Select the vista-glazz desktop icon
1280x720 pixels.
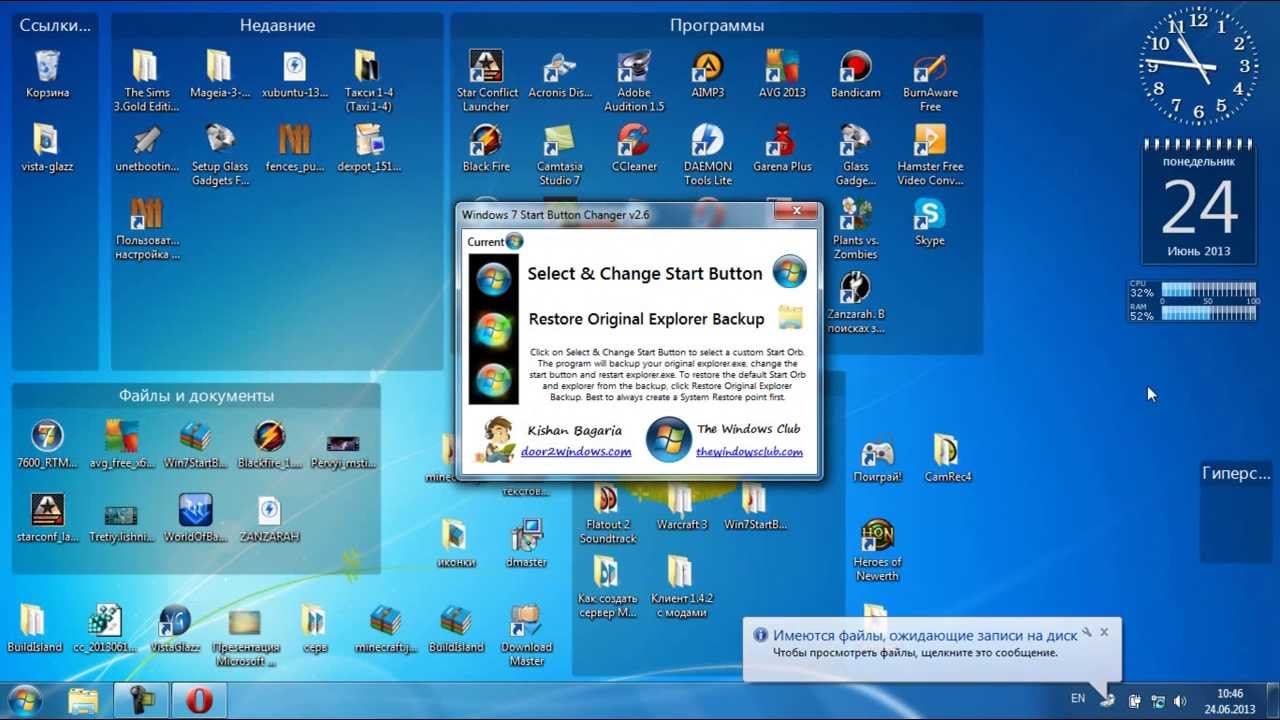pos(47,148)
